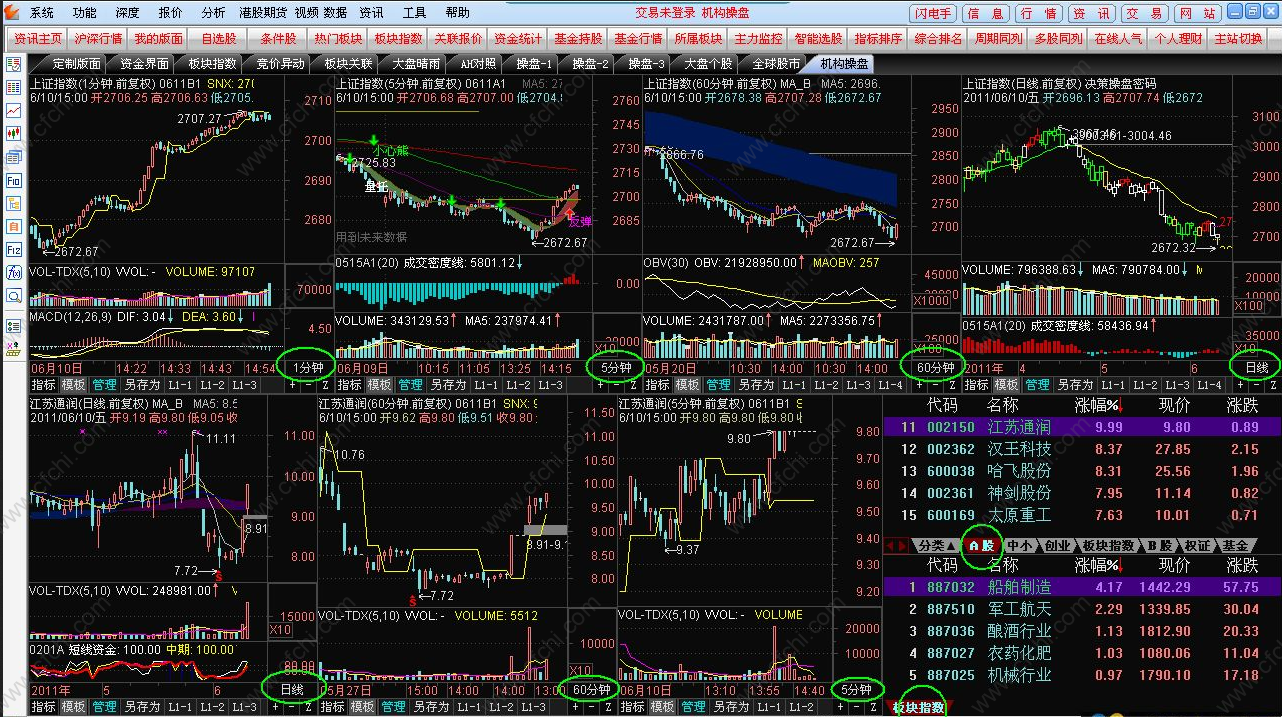Click Z button on 1分钟 index chart
The image size is (1282, 717).
tap(323, 384)
